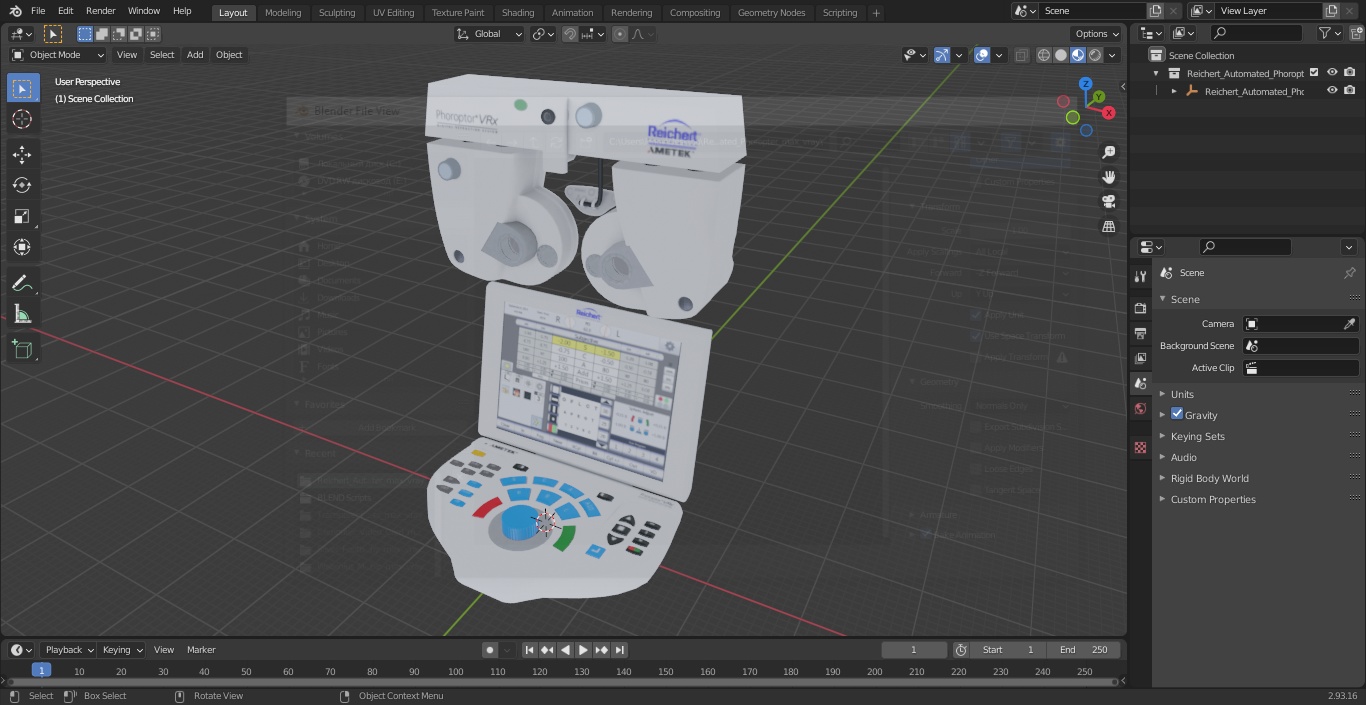The height and width of the screenshot is (705, 1366).
Task: Open Global transform orientation dropdown
Action: 489,34
